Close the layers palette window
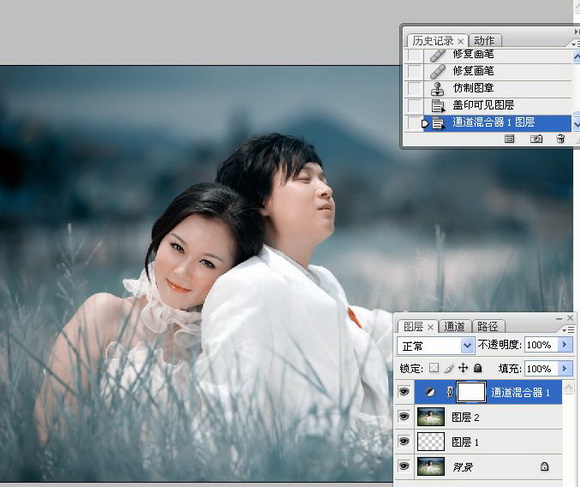The image size is (580, 487). click(570, 318)
